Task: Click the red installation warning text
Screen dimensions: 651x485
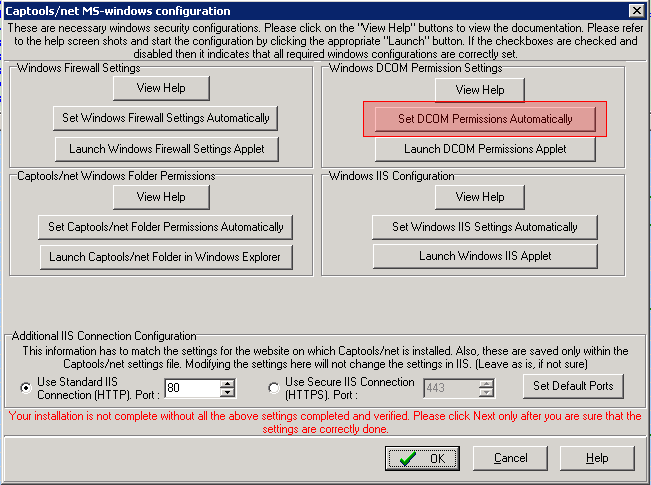Action: tap(325, 422)
